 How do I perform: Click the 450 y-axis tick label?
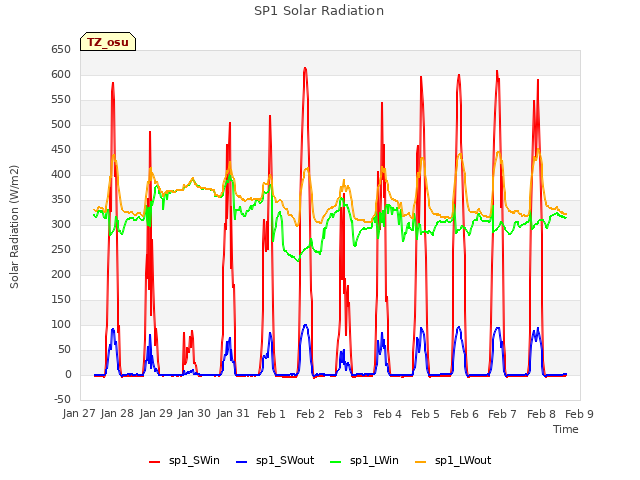[61, 149]
